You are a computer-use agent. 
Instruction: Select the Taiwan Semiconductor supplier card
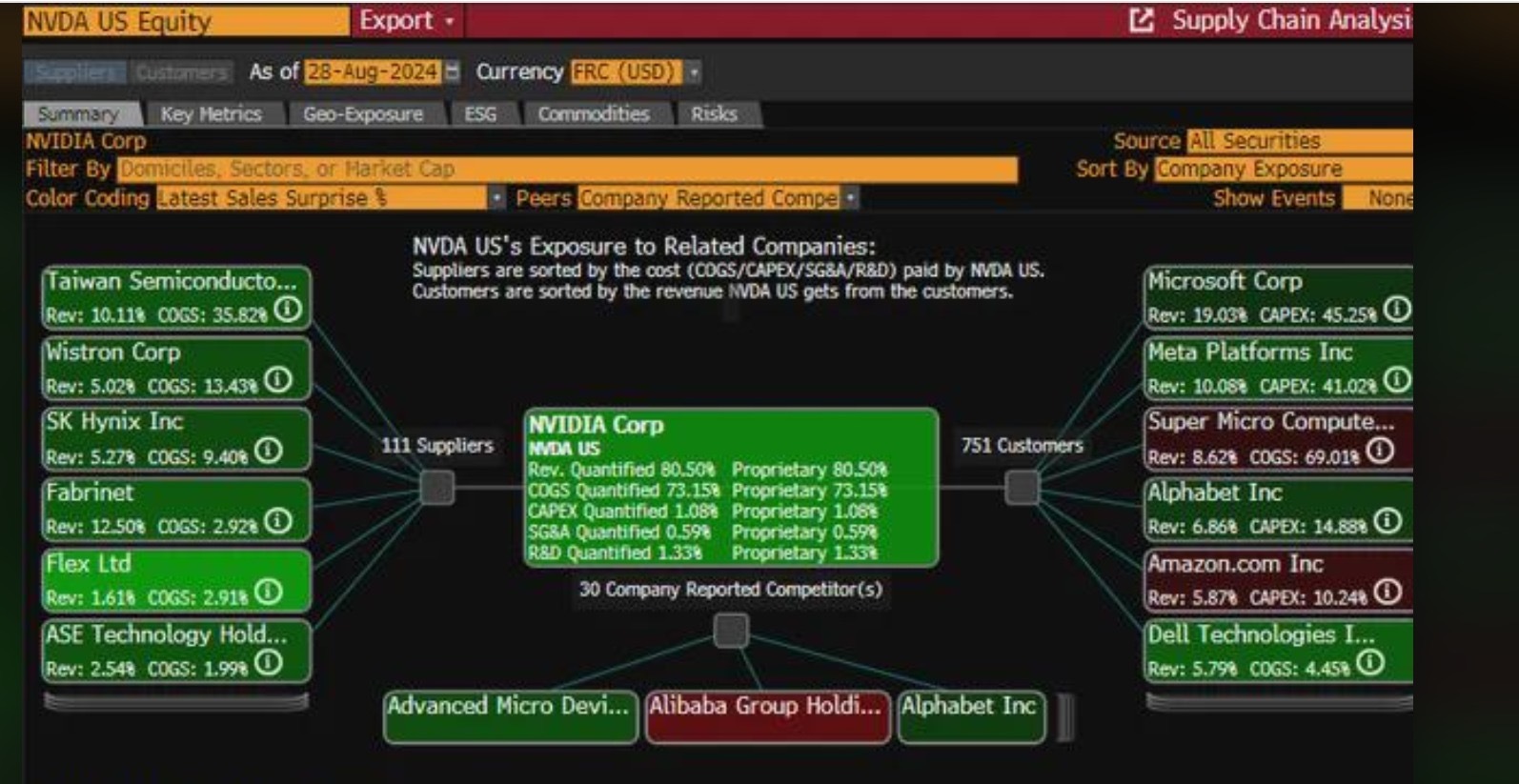pos(176,297)
